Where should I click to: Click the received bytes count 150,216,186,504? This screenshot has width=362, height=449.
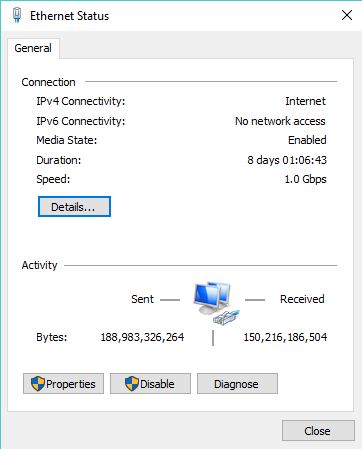coord(285,337)
